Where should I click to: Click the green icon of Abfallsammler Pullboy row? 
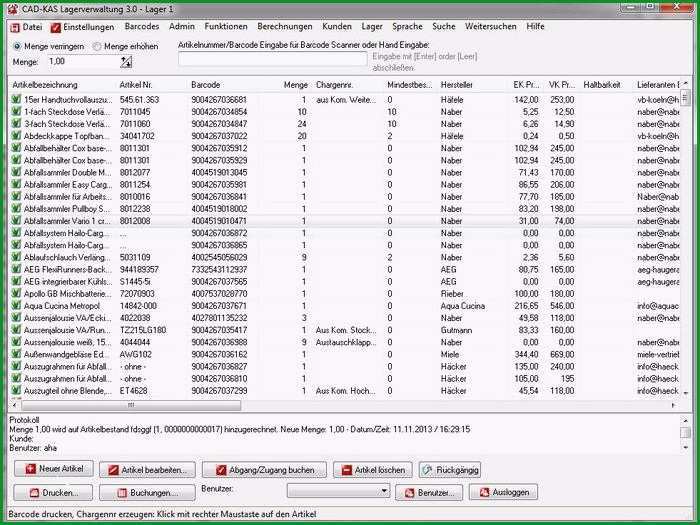point(16,208)
